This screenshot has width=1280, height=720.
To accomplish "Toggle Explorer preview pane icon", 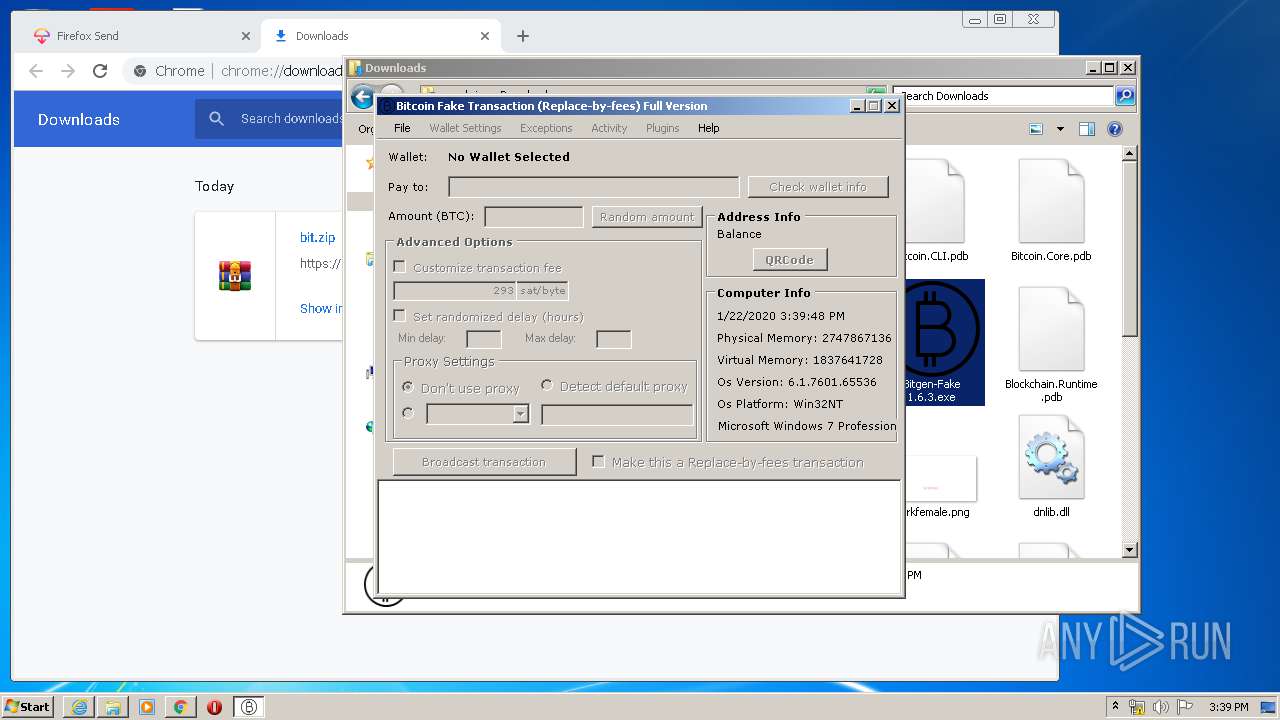I will 1087,129.
